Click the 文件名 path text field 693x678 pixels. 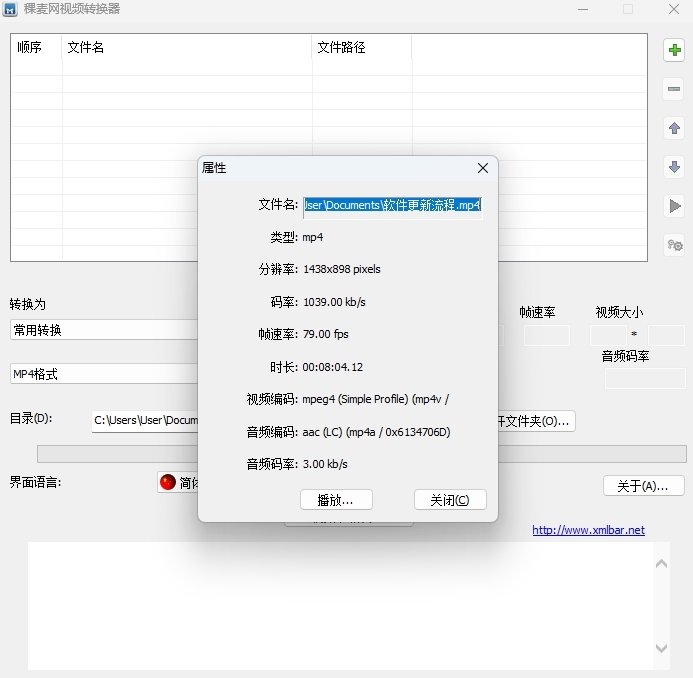click(x=392, y=205)
